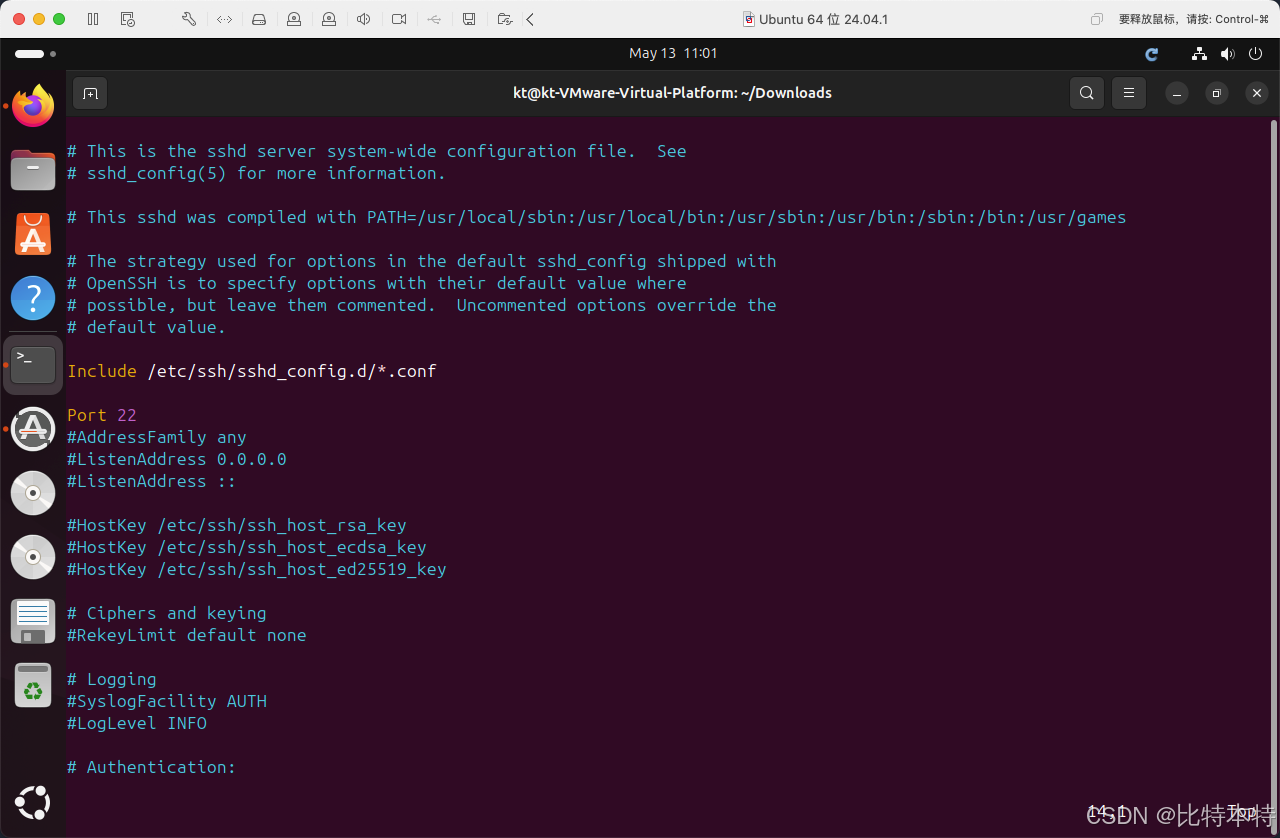The width and height of the screenshot is (1280, 838).
Task: Click the USB device icon in VMware toolbar
Action: 434,19
